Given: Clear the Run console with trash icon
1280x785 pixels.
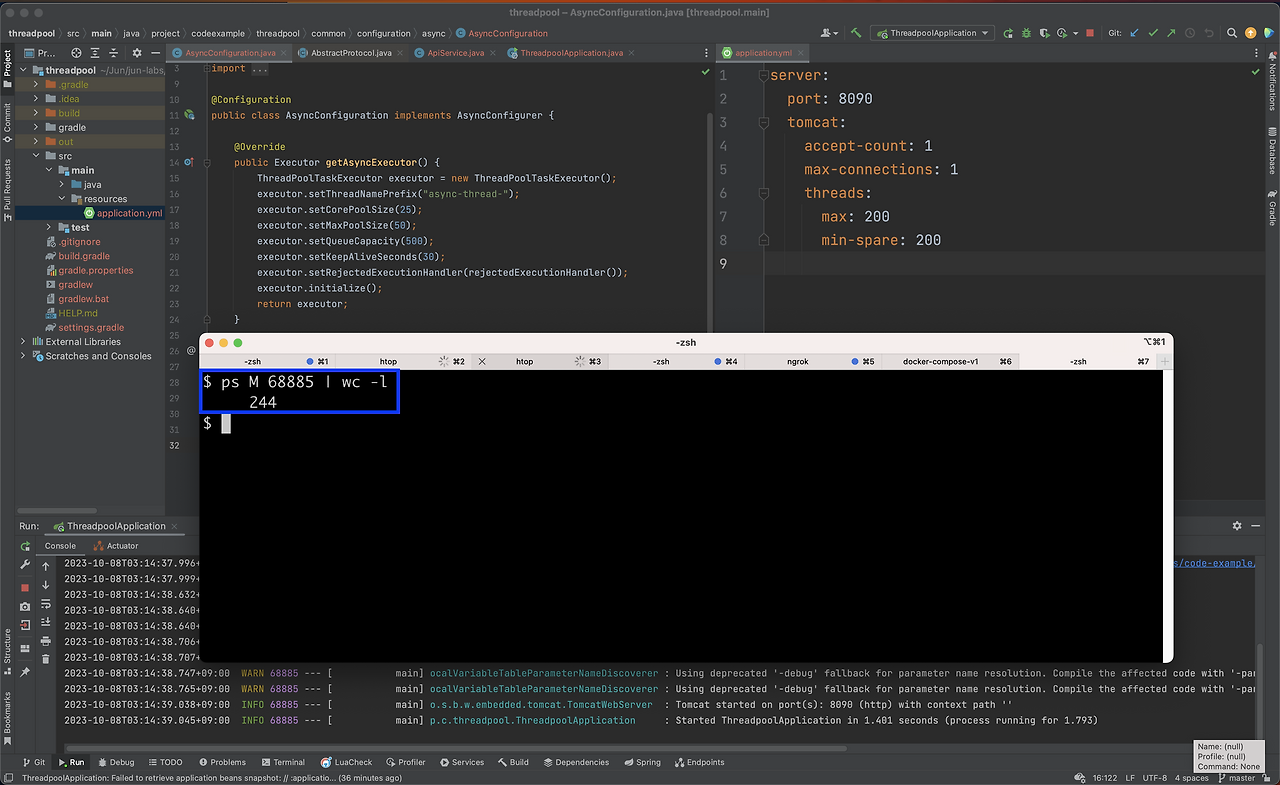Looking at the screenshot, I should point(46,659).
